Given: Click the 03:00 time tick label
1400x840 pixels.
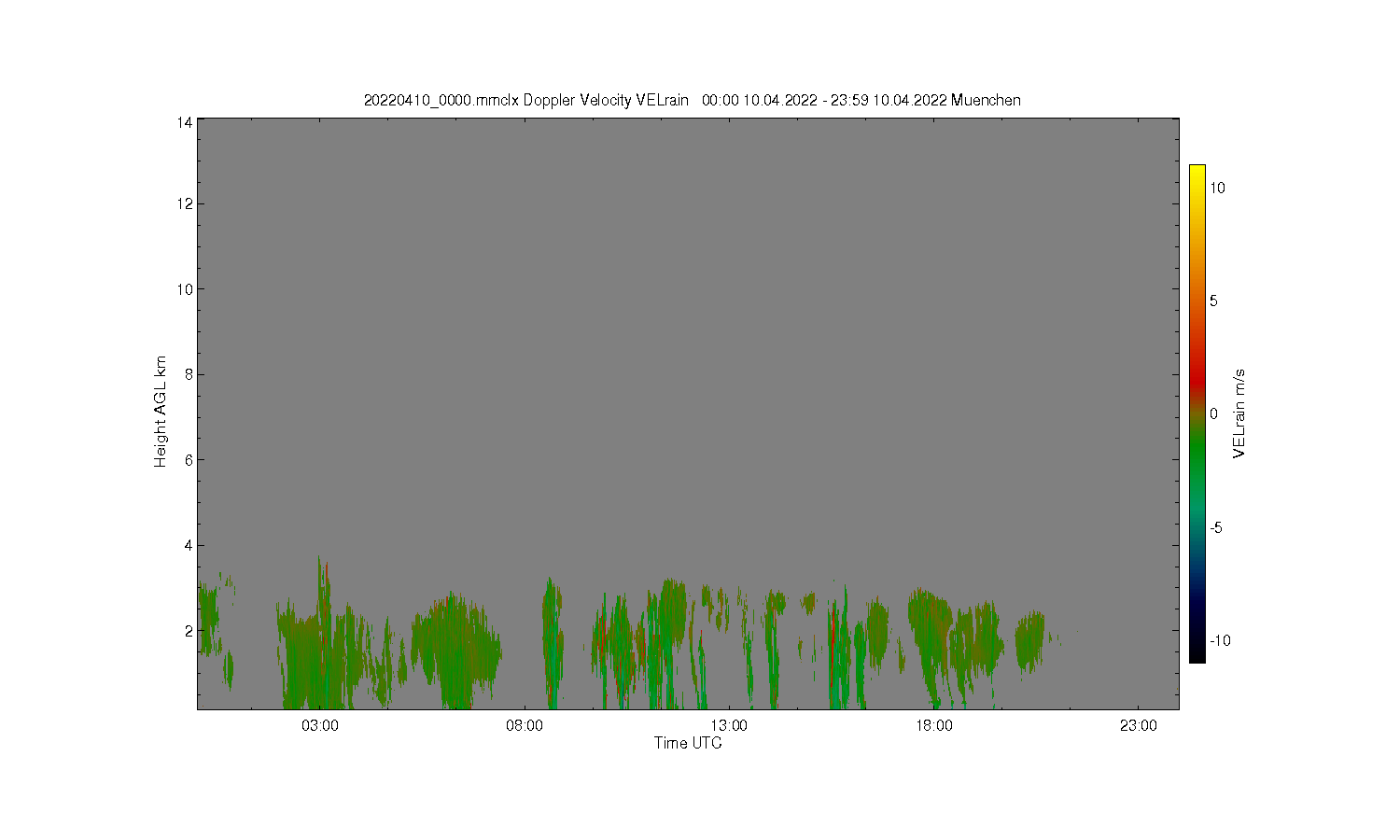Looking at the screenshot, I should pyautogui.click(x=320, y=726).
